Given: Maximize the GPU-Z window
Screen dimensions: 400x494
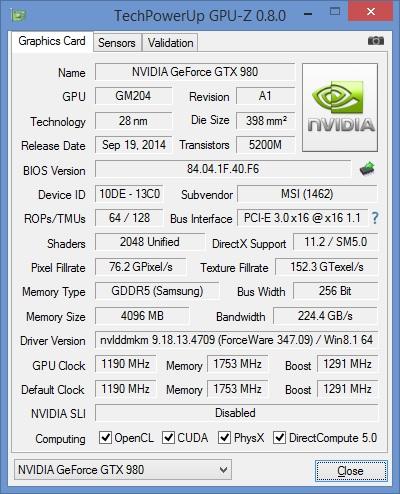Looking at the screenshot, I should 335,12.
